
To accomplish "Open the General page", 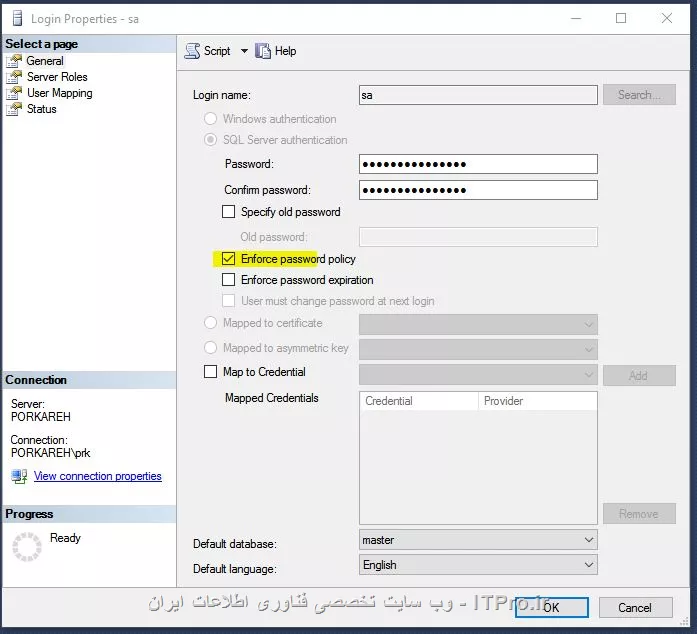I will tap(45, 61).
